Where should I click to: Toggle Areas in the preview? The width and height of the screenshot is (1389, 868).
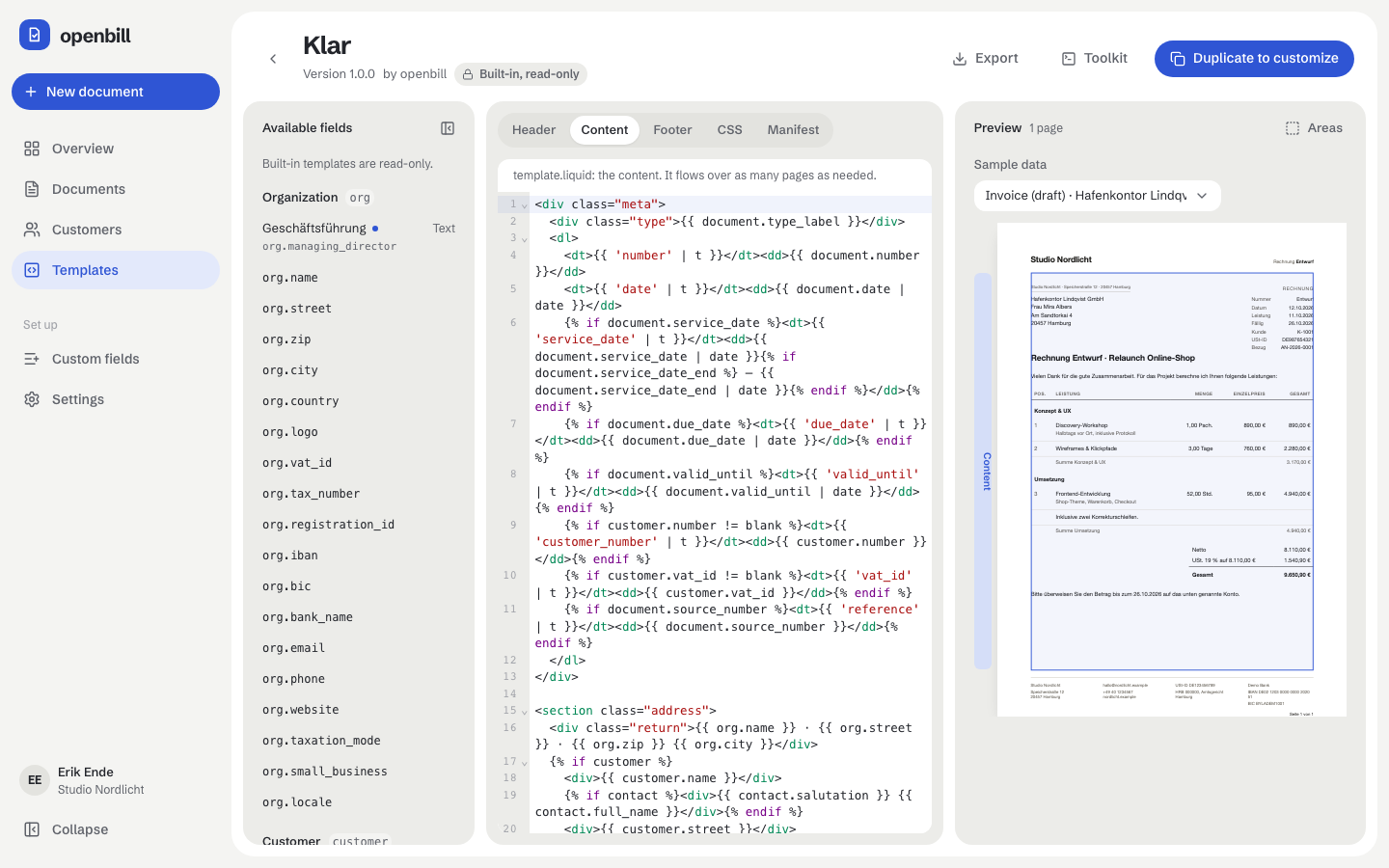1314,128
